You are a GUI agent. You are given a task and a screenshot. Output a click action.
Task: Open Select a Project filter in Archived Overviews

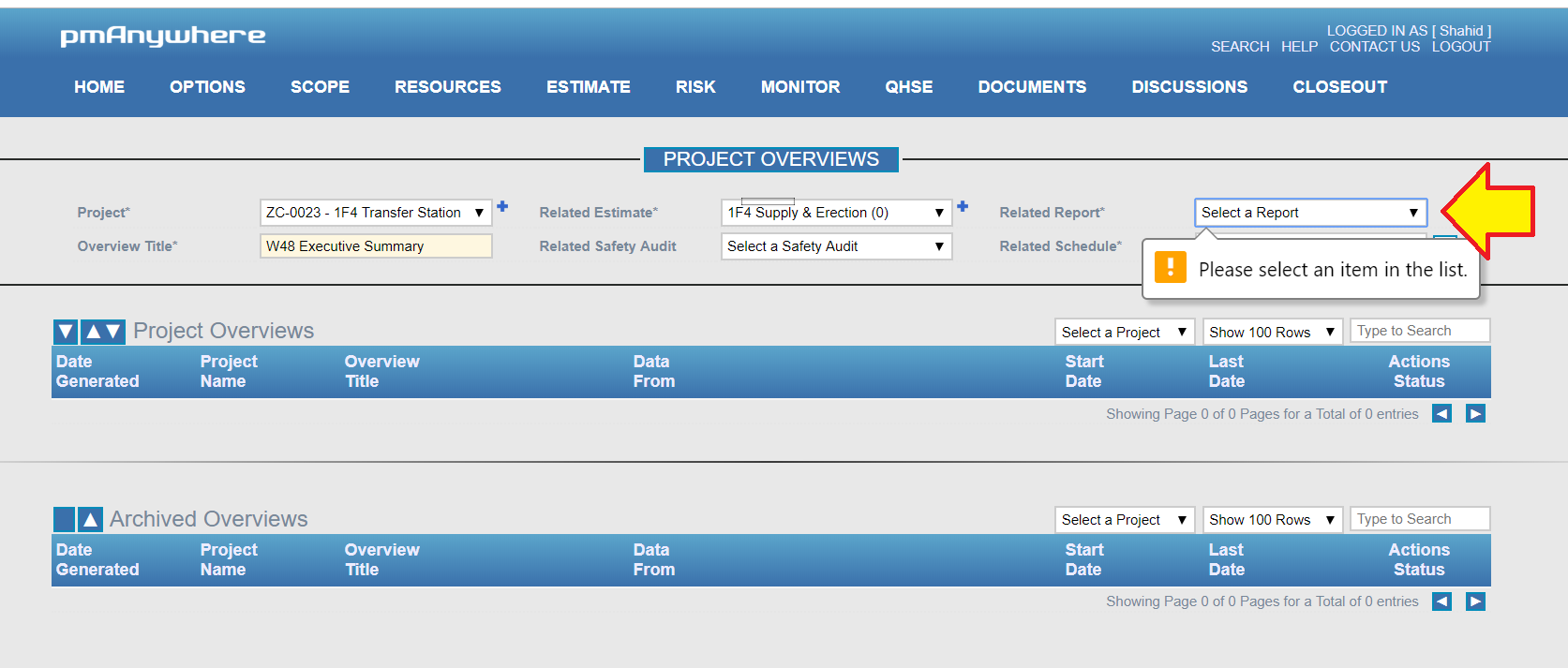point(1124,520)
